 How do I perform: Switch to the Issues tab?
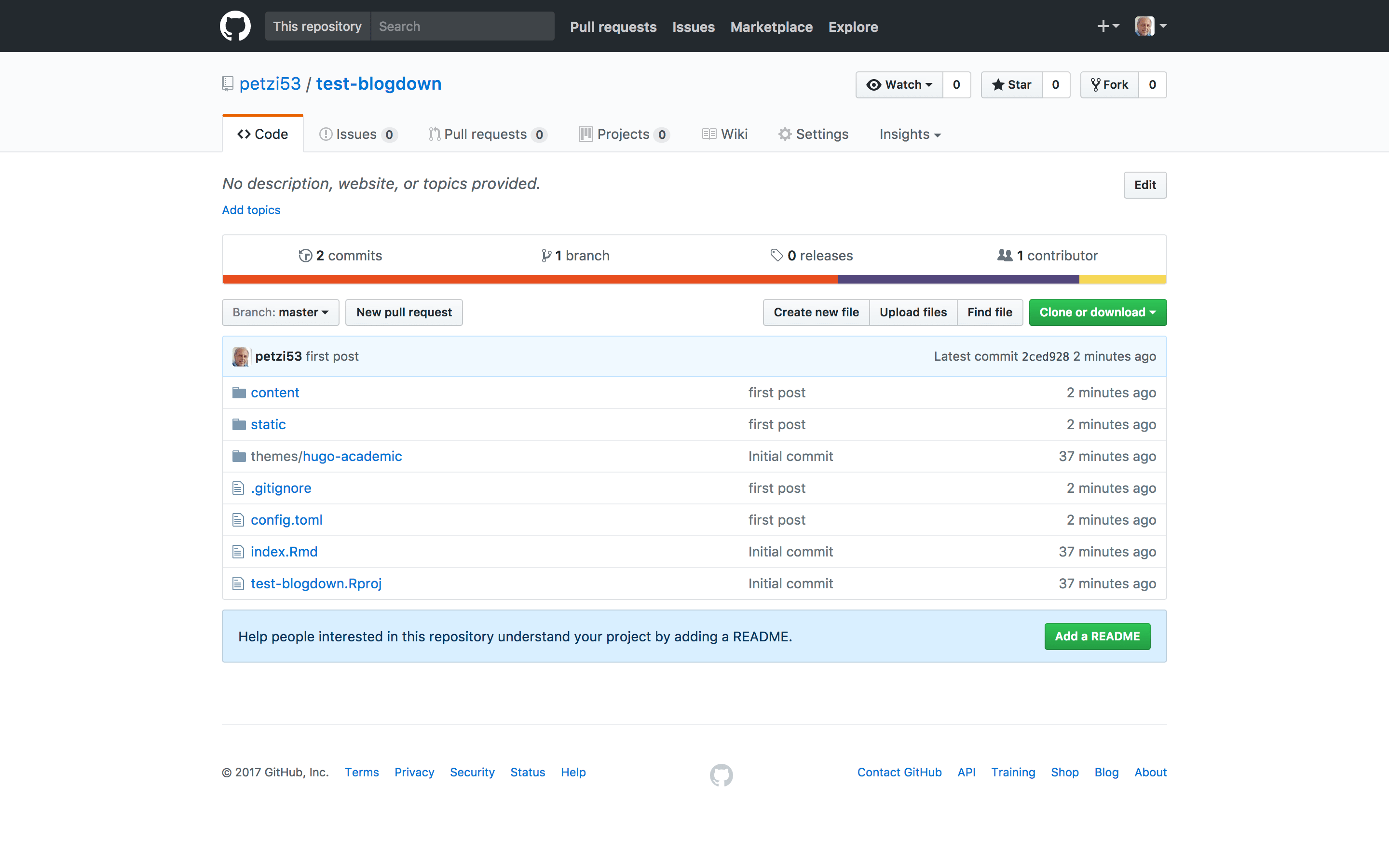[x=357, y=135]
